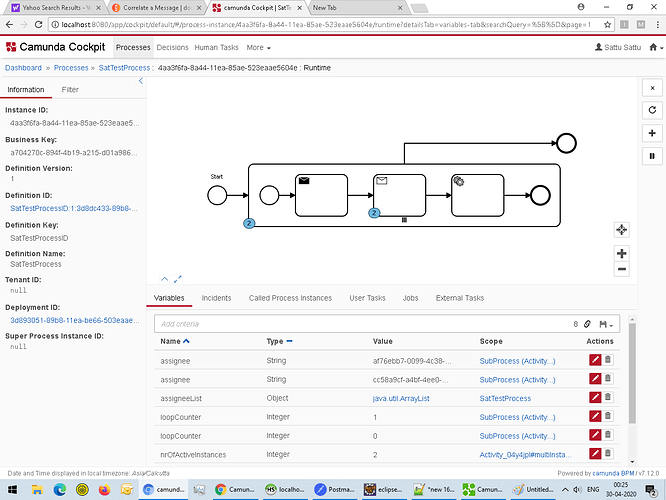Image resolution: width=666 pixels, height=500 pixels.
Task: Edit loopCounter variable with value 0
Action: (x=595, y=435)
